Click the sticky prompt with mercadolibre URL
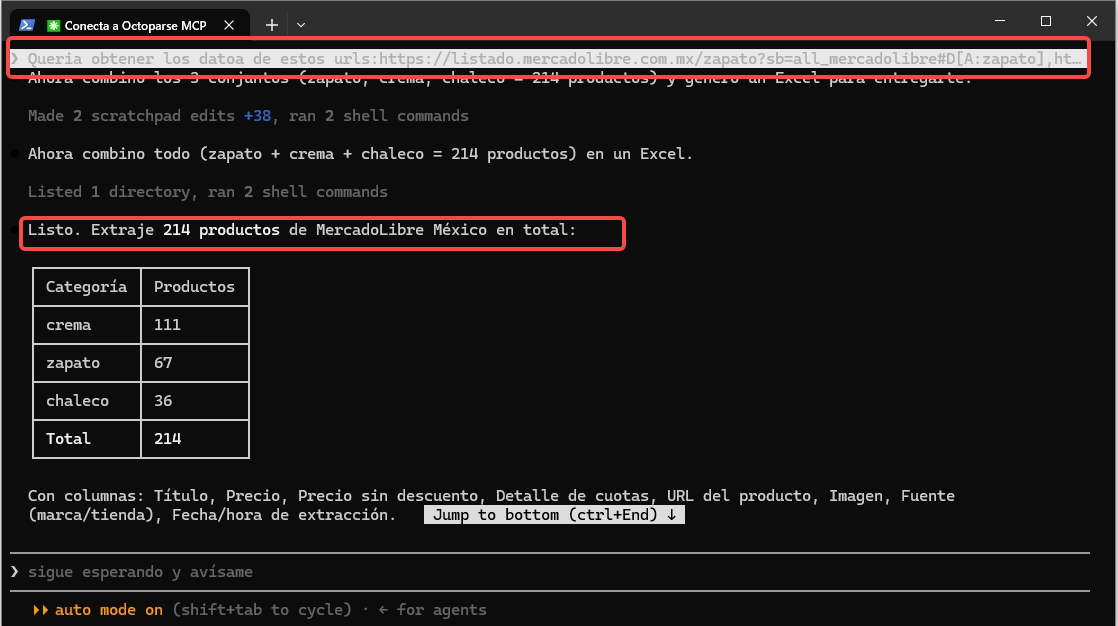The width and height of the screenshot is (1118, 626). (x=549, y=58)
